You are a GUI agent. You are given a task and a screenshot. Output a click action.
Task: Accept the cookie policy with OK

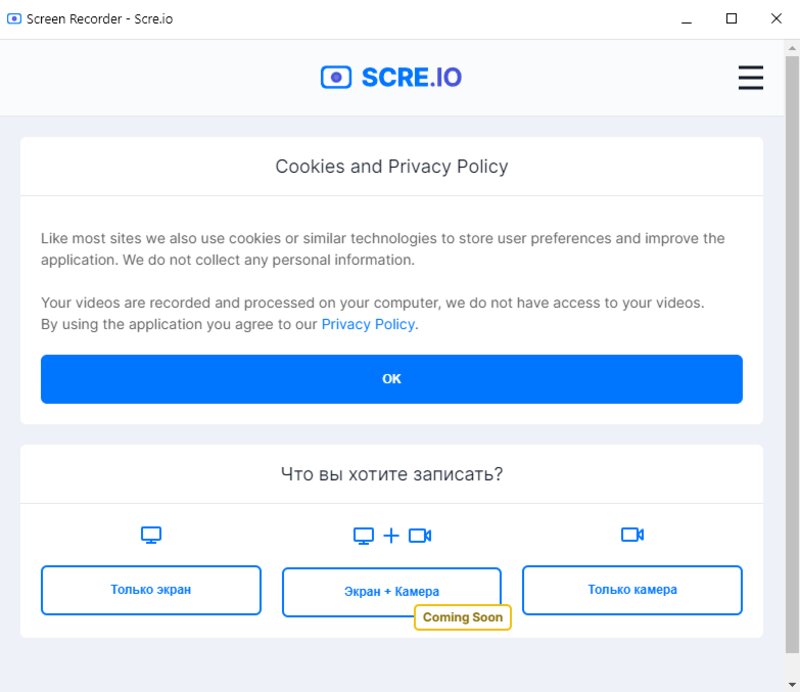[391, 378]
